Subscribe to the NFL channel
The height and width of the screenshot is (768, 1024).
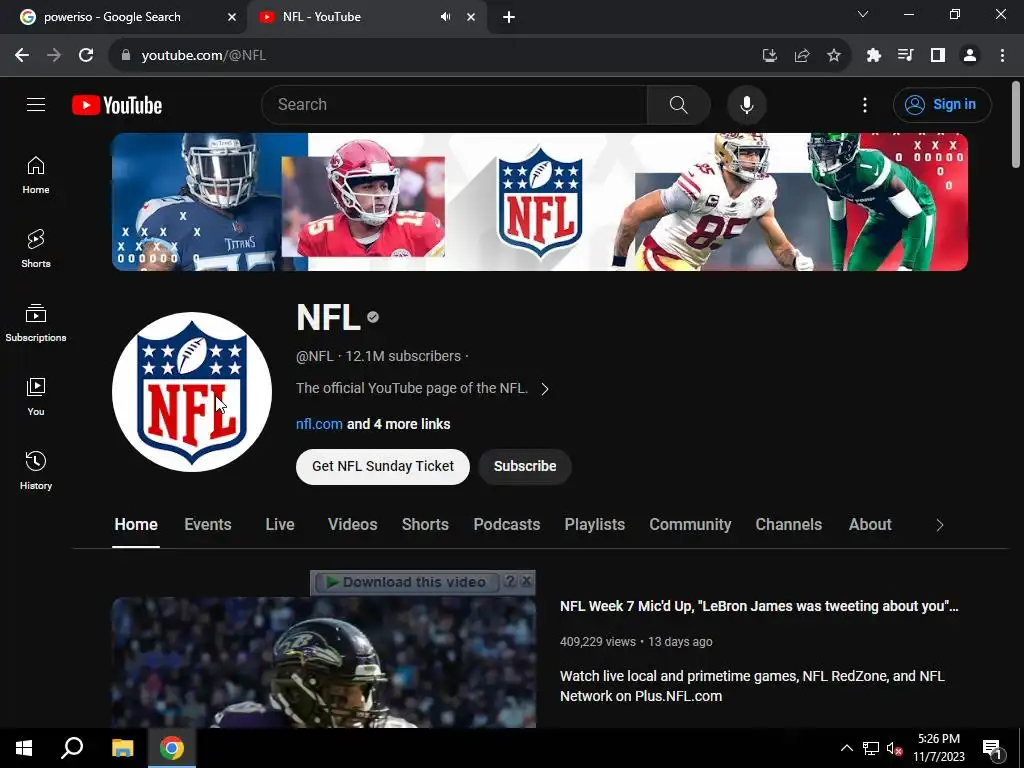(525, 466)
